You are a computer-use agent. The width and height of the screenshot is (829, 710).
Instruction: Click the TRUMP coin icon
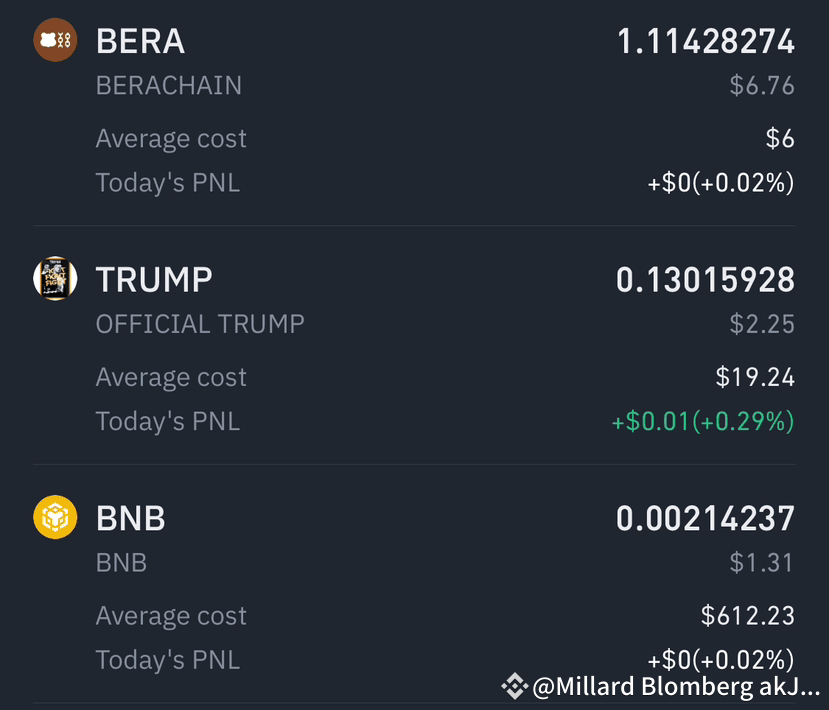tap(55, 279)
